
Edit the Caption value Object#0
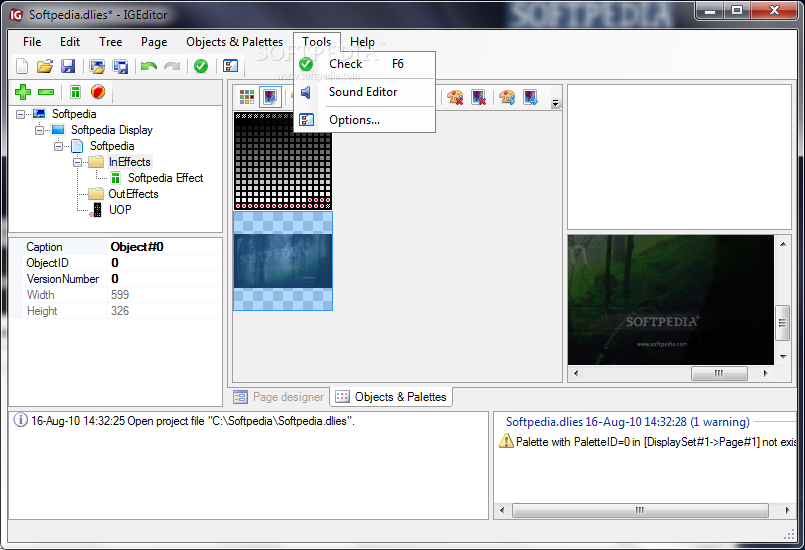coord(165,247)
